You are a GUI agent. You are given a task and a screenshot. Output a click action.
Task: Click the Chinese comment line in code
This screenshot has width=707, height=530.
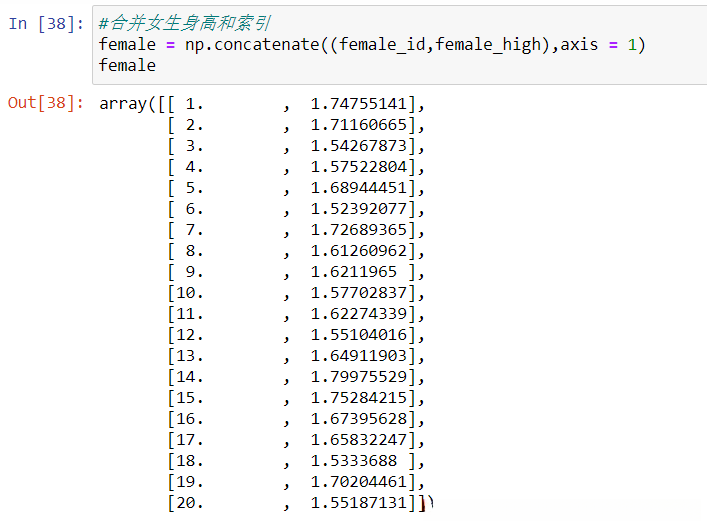[x=184, y=23]
